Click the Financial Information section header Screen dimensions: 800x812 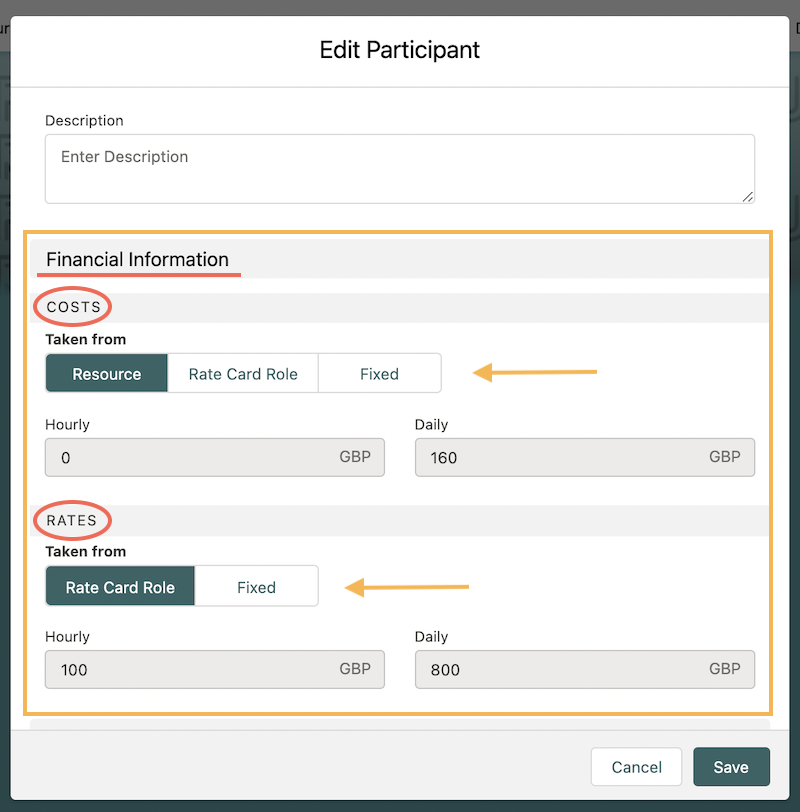pyautogui.click(x=138, y=260)
